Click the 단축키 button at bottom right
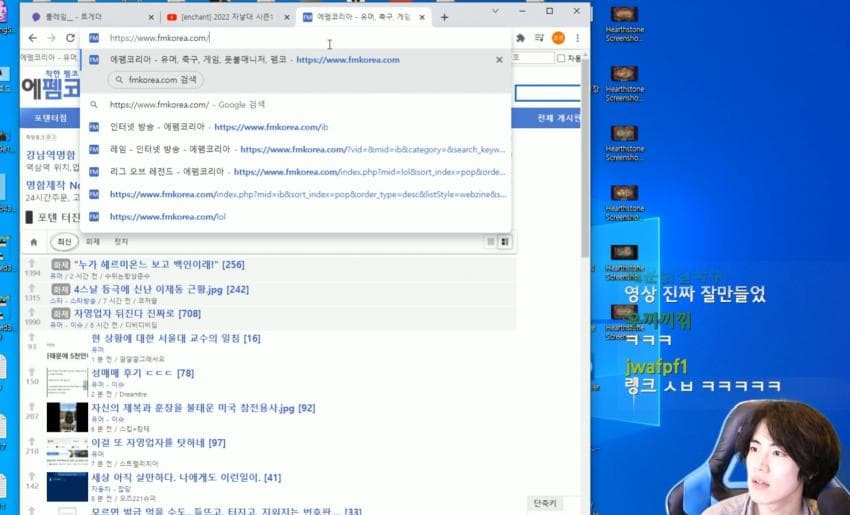The width and height of the screenshot is (850, 515). [545, 503]
